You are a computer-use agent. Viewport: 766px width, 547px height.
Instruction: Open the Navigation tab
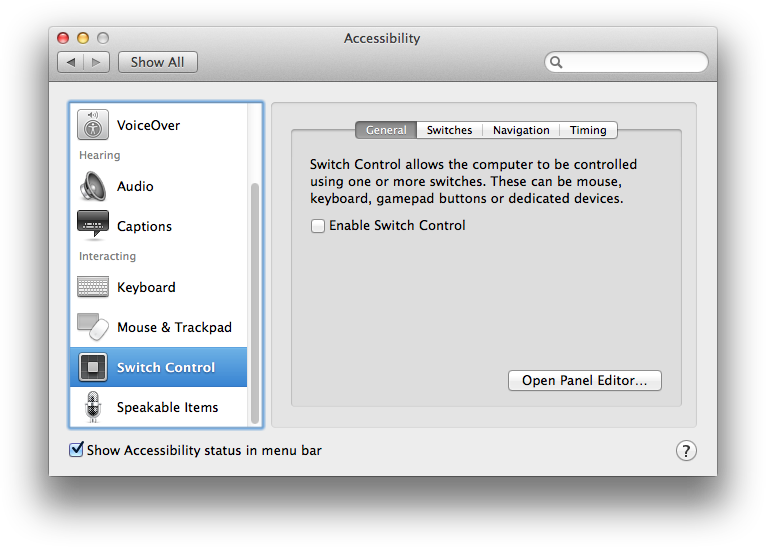tap(521, 130)
